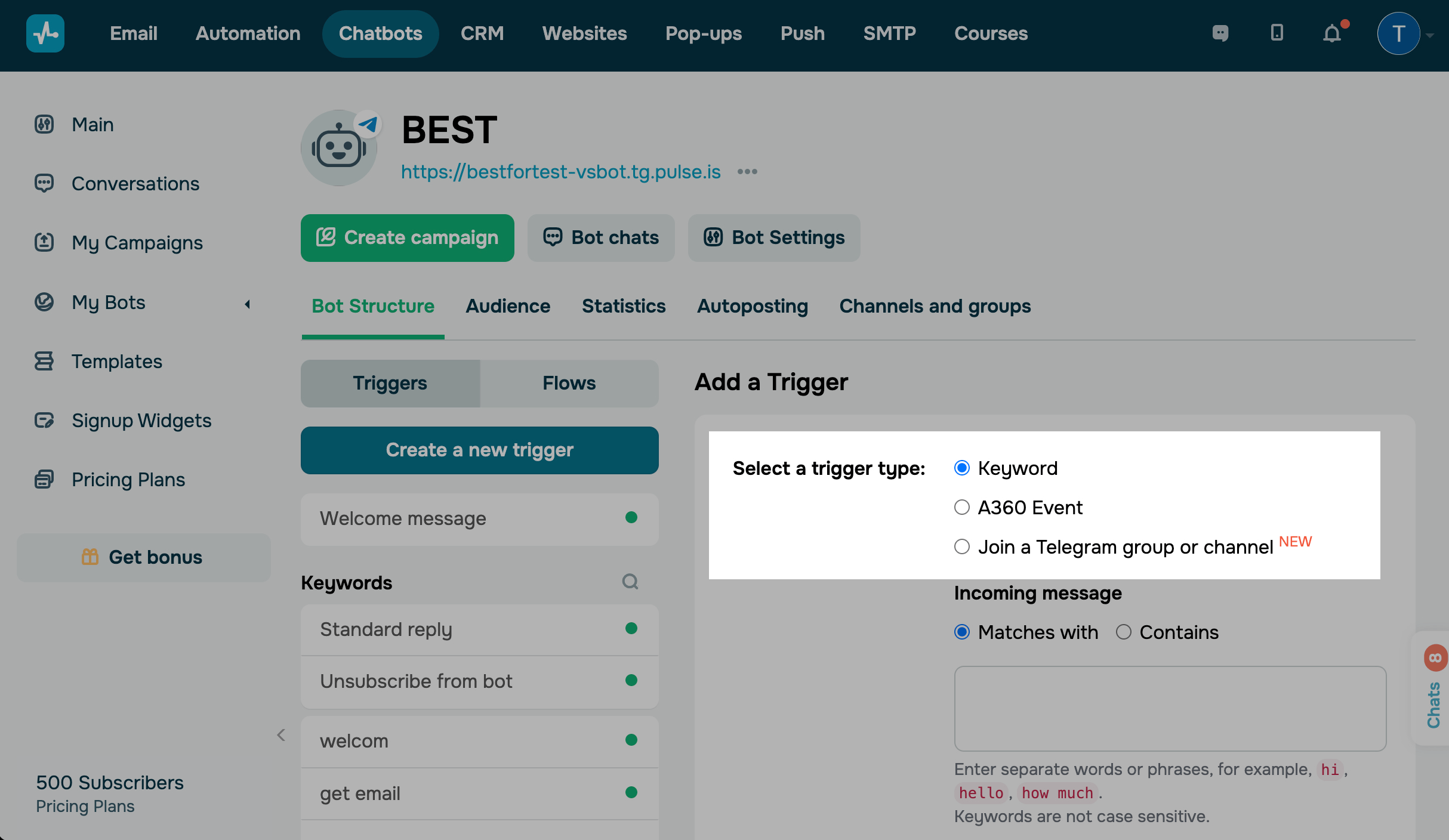Open the three-dots menu beside bot URL
This screenshot has height=840, width=1449.
pos(747,172)
